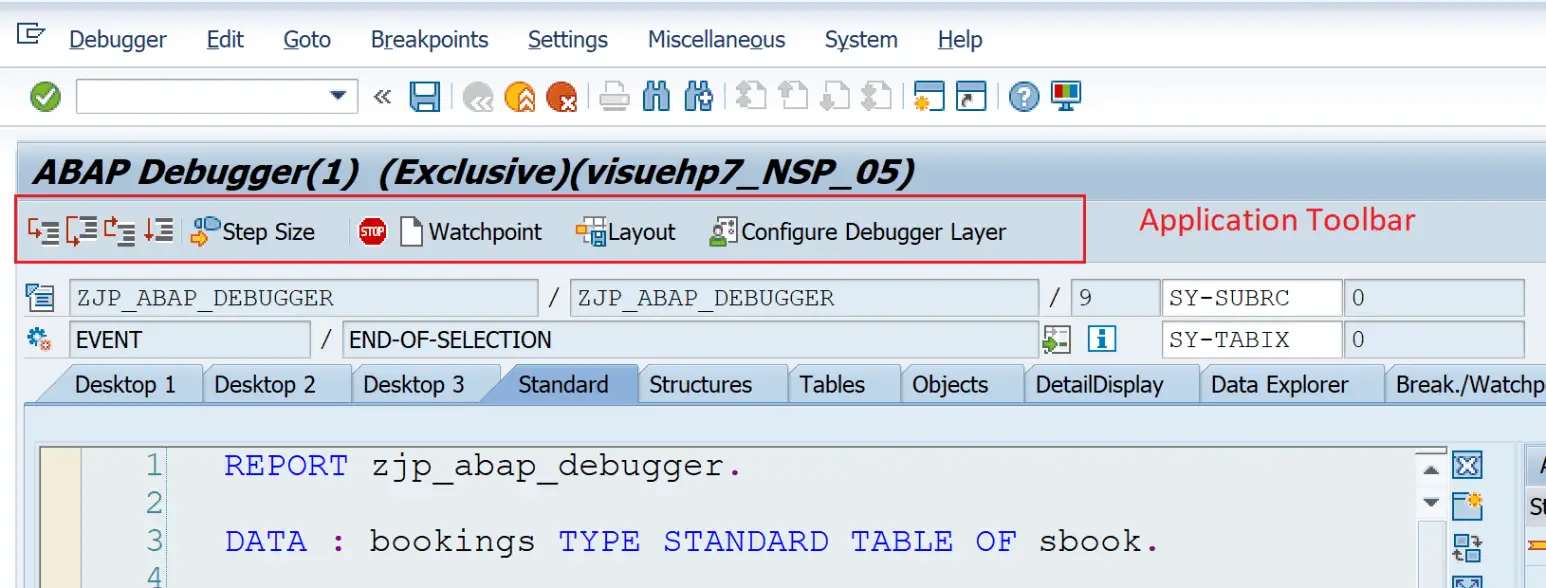Click the green checkmark Enter icon

[42, 96]
